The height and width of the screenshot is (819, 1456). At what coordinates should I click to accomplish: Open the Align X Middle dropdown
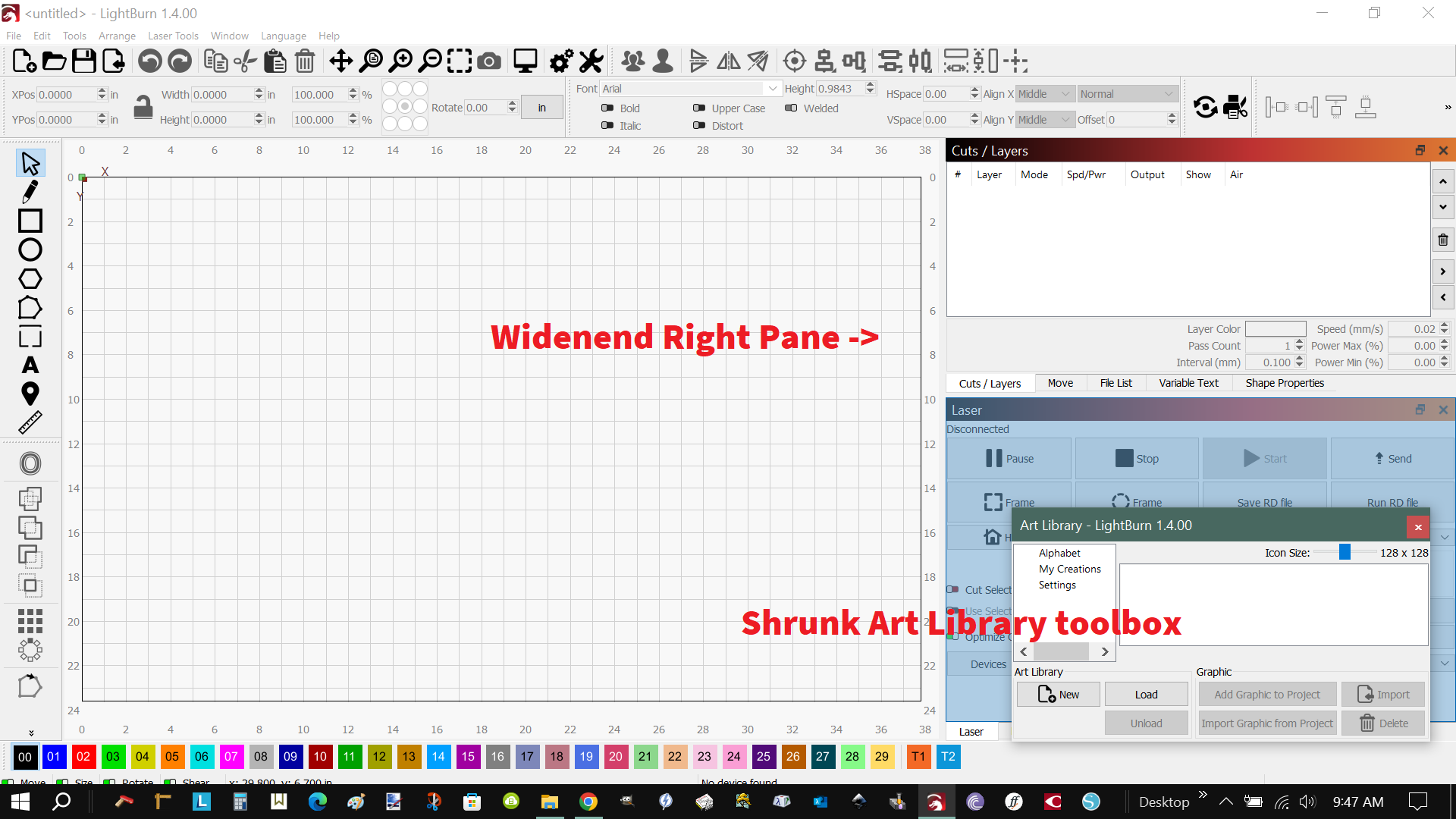1045,94
